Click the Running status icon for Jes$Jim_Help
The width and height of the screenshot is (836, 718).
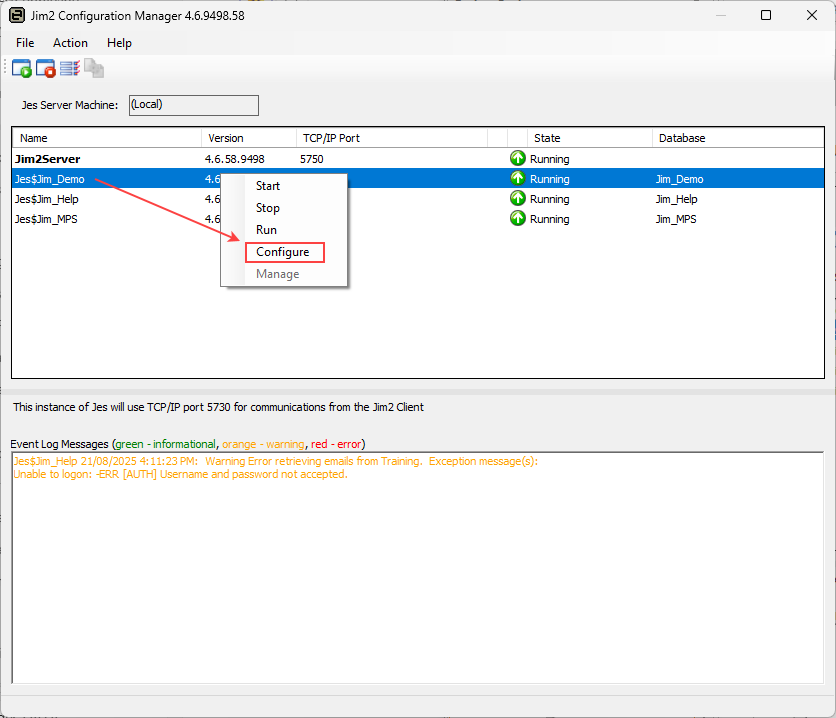coord(518,198)
